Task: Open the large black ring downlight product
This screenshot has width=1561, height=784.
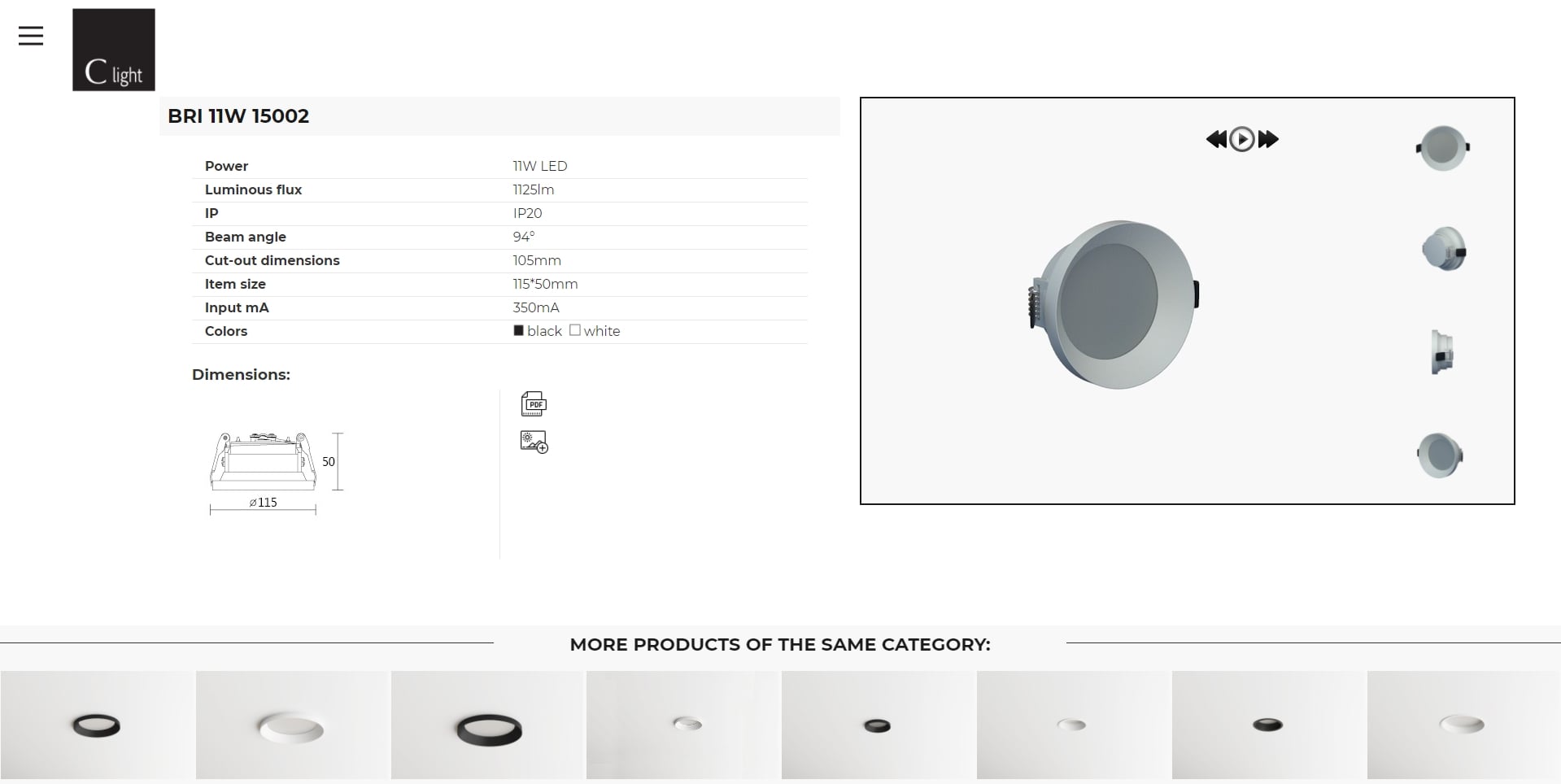Action: click(x=488, y=725)
